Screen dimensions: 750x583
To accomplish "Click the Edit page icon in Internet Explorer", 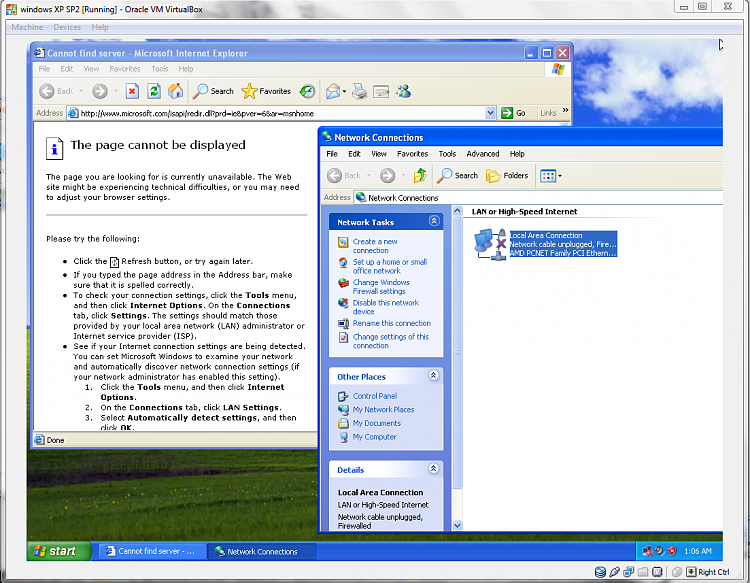I will pos(381,91).
